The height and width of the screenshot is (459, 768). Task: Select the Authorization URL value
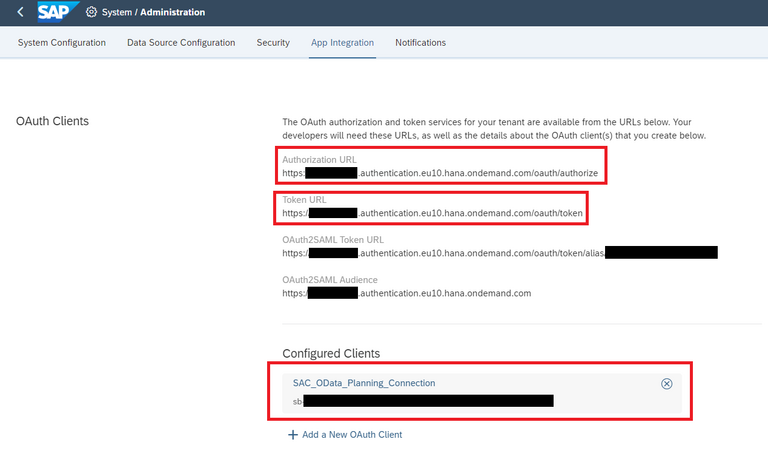tap(440, 173)
